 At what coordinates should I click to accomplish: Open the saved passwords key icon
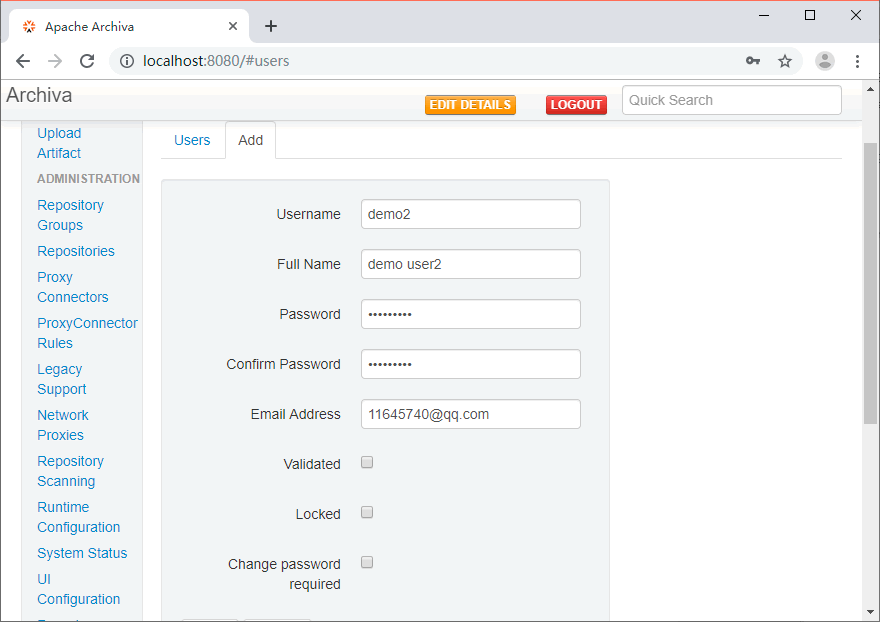(x=753, y=61)
